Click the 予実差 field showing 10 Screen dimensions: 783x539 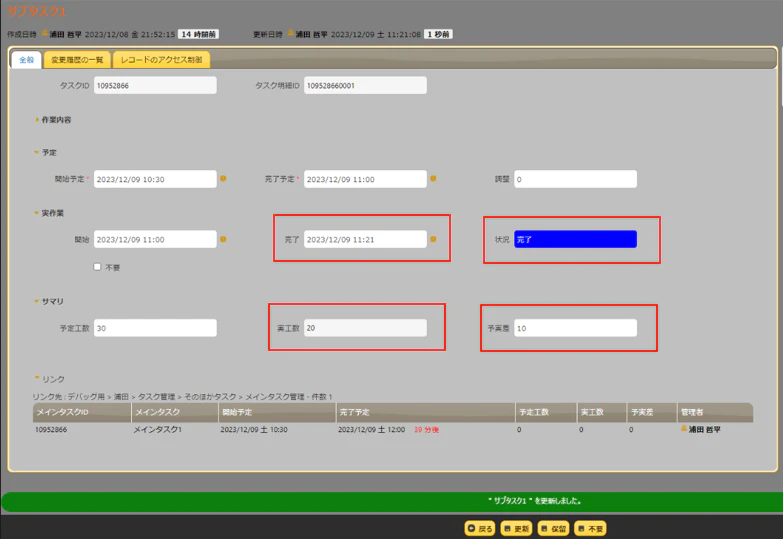575,328
